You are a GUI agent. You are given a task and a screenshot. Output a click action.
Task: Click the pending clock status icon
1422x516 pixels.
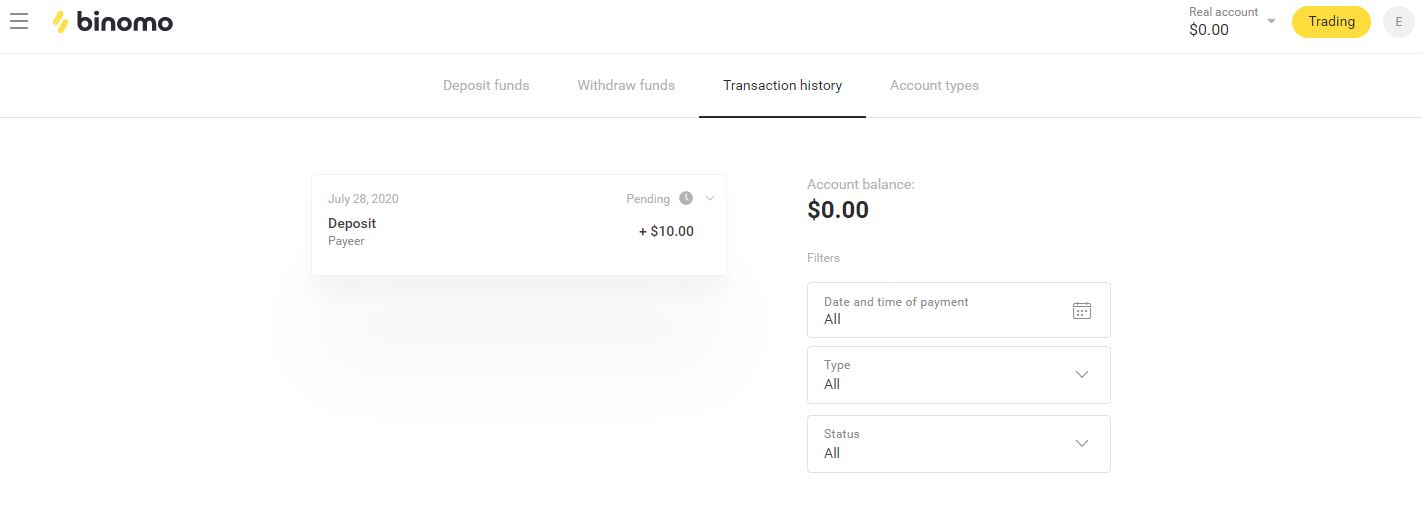(686, 198)
